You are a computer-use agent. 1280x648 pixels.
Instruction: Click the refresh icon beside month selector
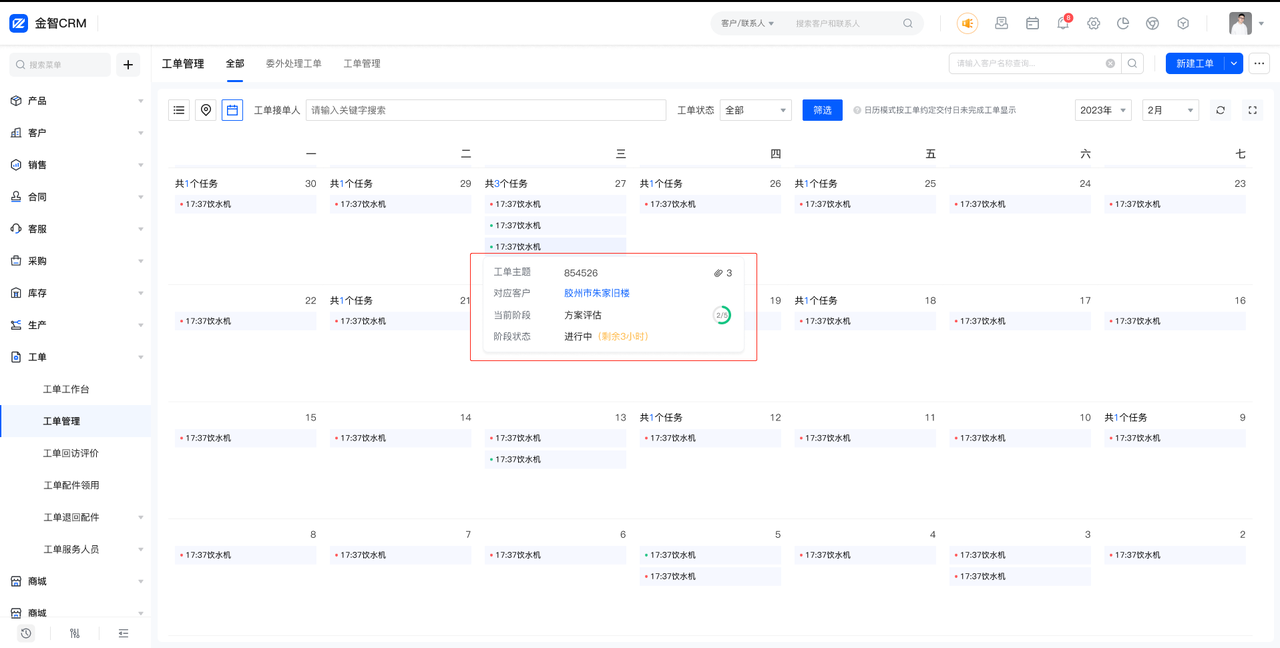(x=1220, y=110)
